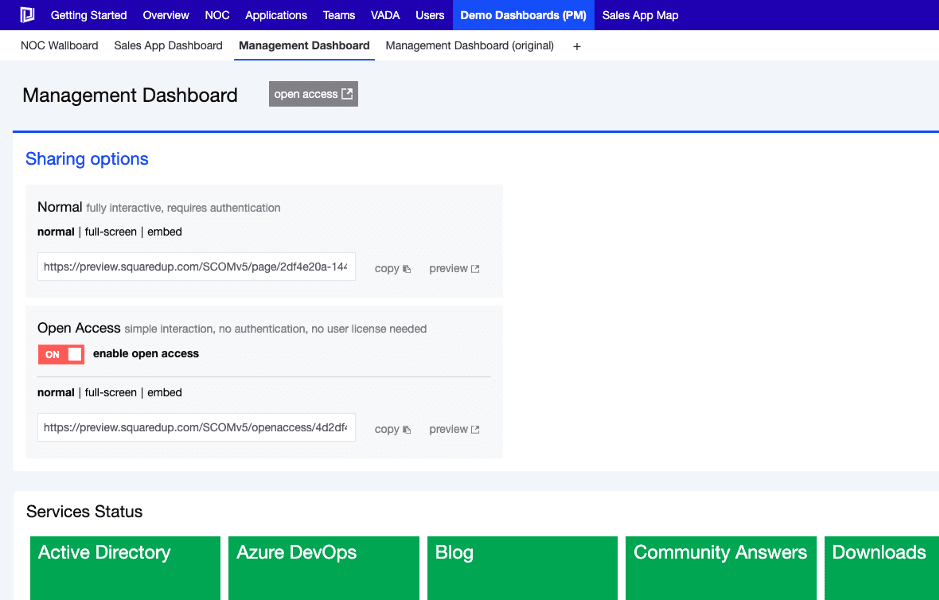
Task: Click the Normal sharing URL field
Action: pyautogui.click(x=196, y=266)
